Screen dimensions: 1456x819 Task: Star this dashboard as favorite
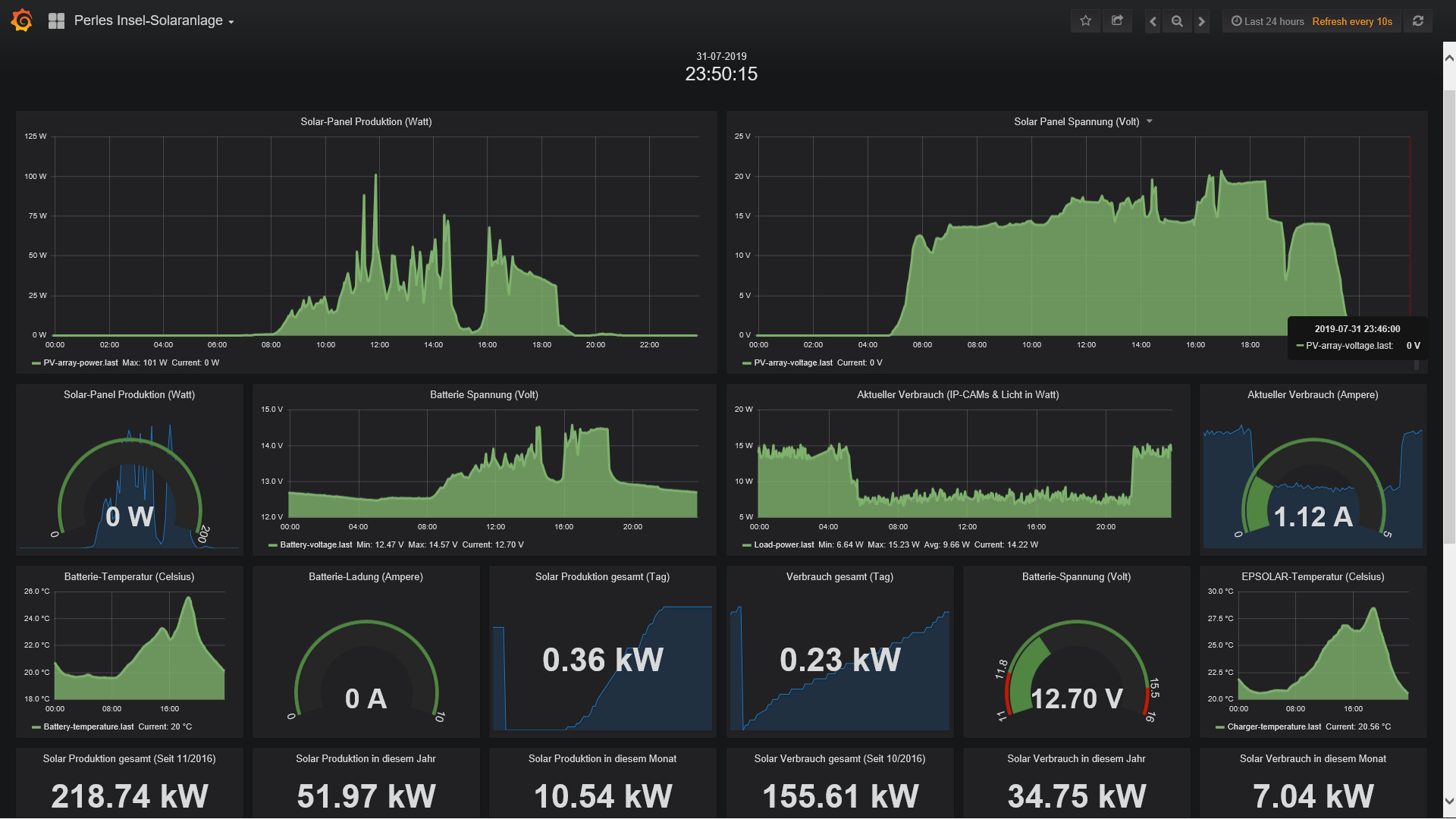[1085, 21]
